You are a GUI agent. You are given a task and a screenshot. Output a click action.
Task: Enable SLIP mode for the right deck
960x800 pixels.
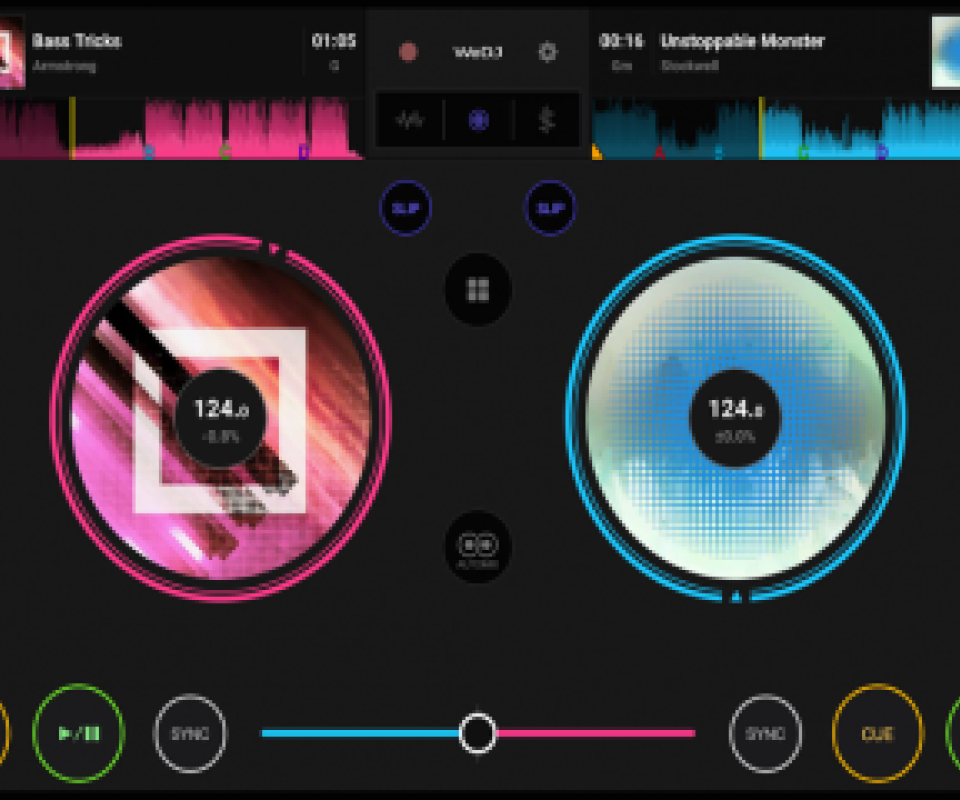[550, 208]
